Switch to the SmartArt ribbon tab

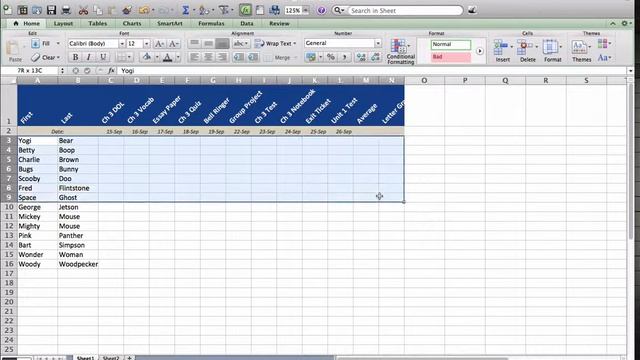click(170, 24)
